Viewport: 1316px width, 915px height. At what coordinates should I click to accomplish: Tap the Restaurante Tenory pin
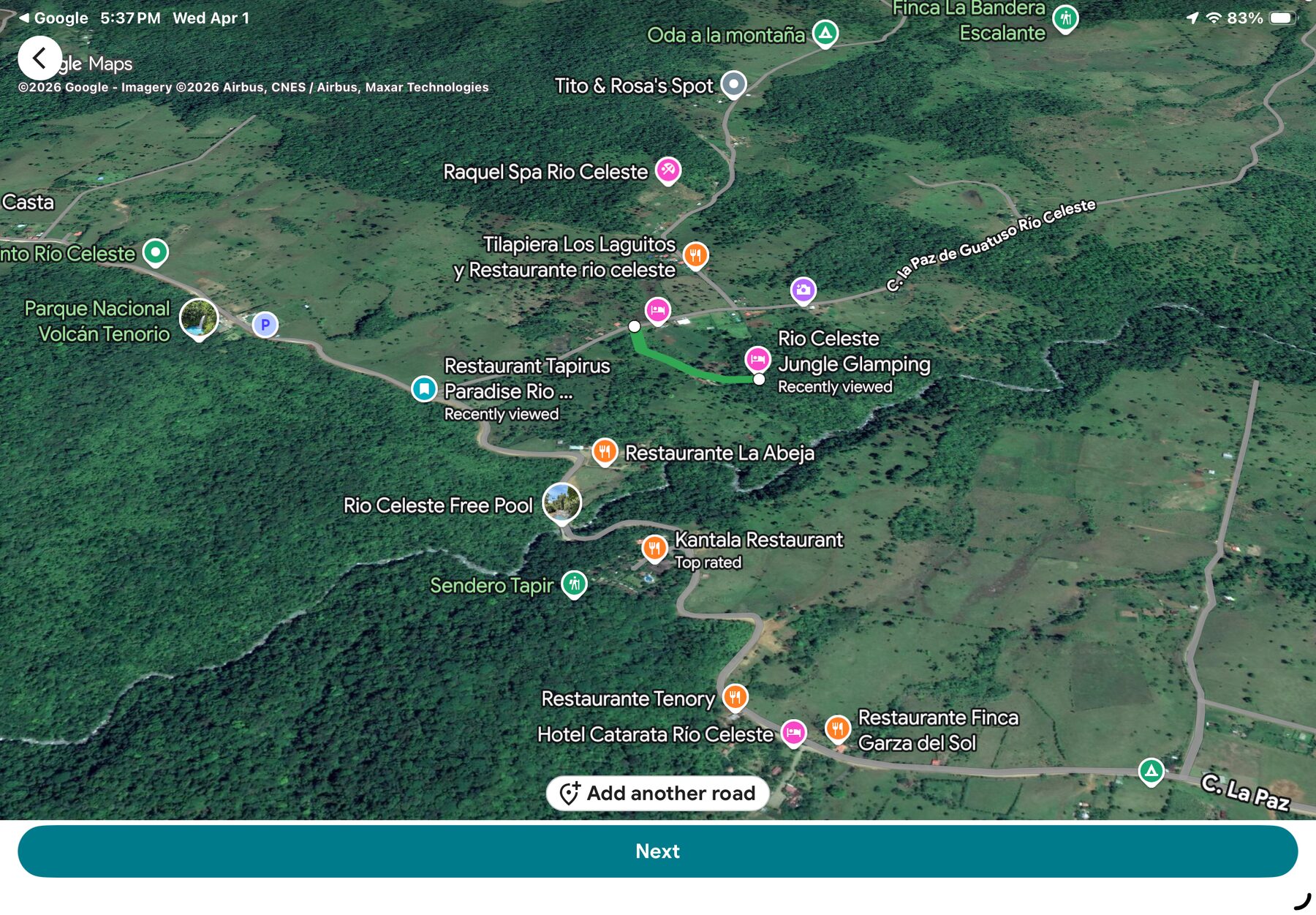pyautogui.click(x=735, y=697)
